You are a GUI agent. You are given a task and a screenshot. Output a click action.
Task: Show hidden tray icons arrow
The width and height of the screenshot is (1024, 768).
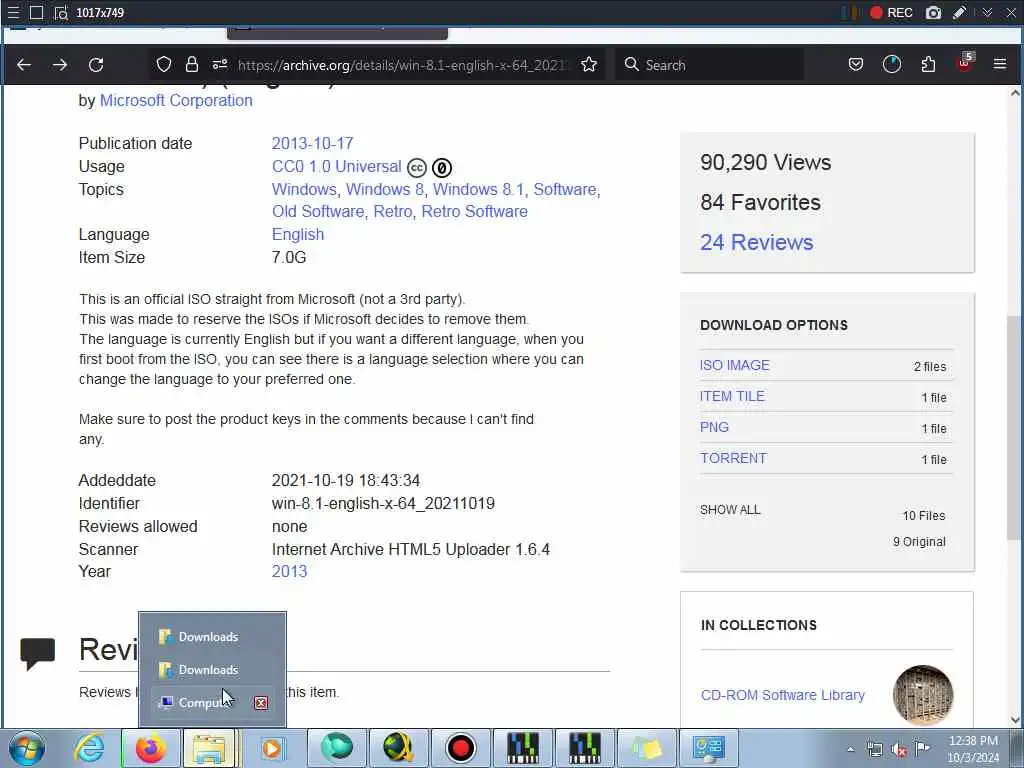point(850,750)
